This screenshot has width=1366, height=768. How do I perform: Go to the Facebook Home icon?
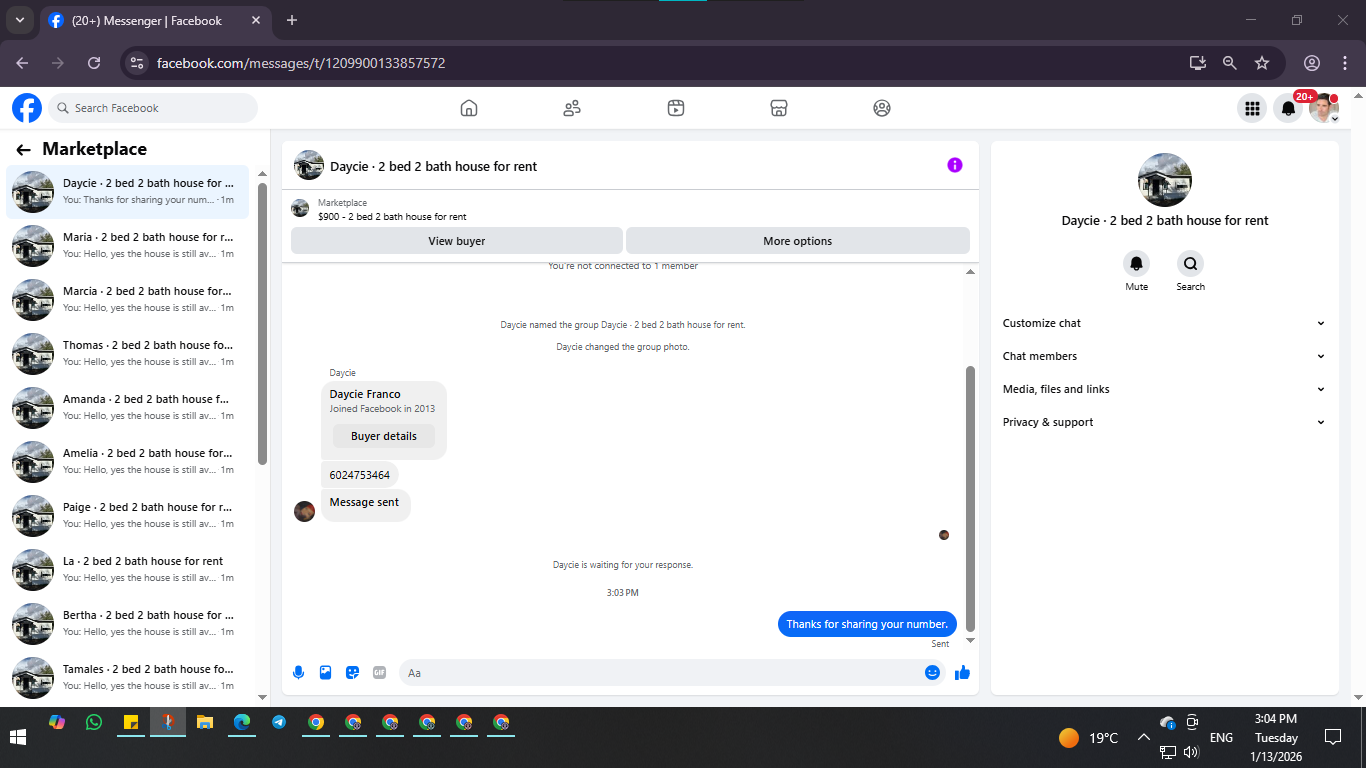click(469, 108)
